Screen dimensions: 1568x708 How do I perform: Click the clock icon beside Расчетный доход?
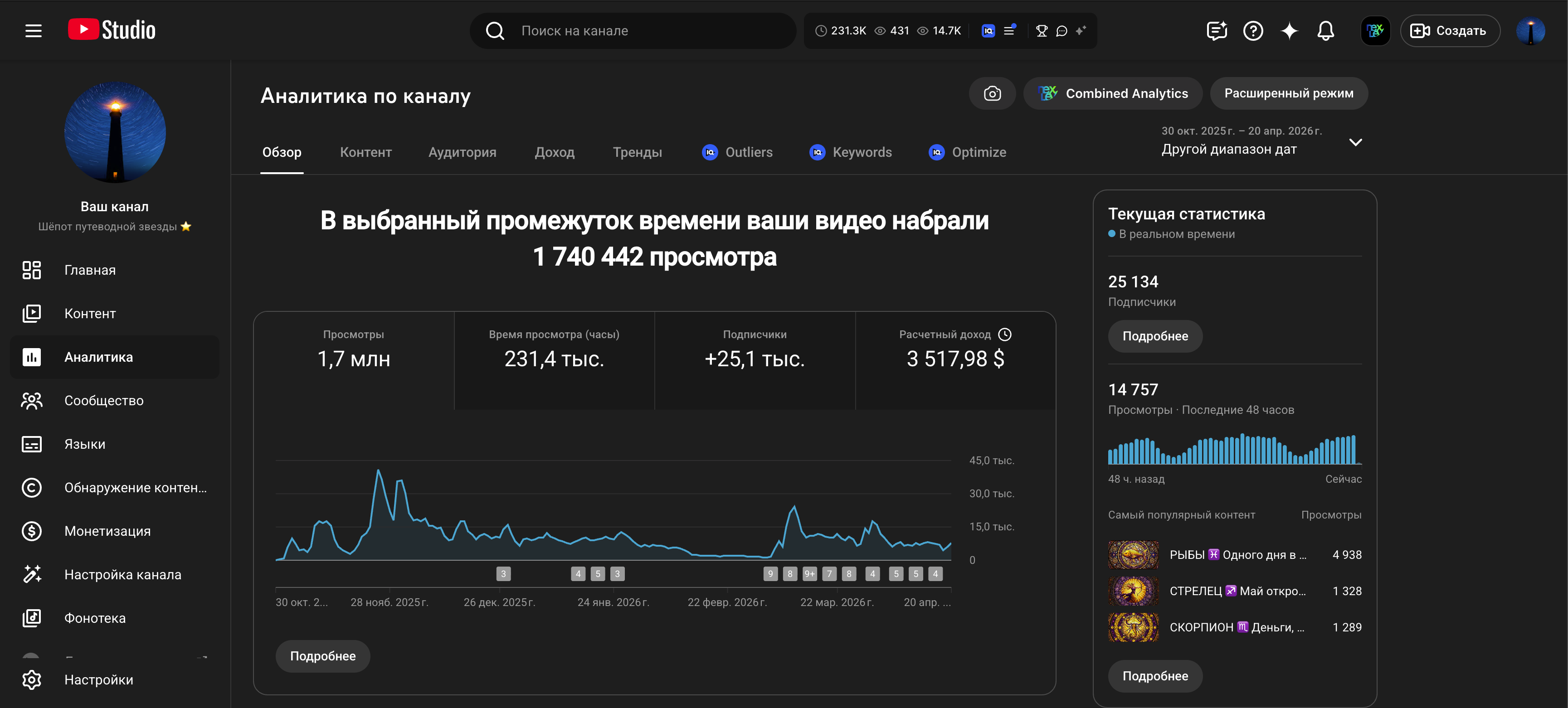point(1005,335)
